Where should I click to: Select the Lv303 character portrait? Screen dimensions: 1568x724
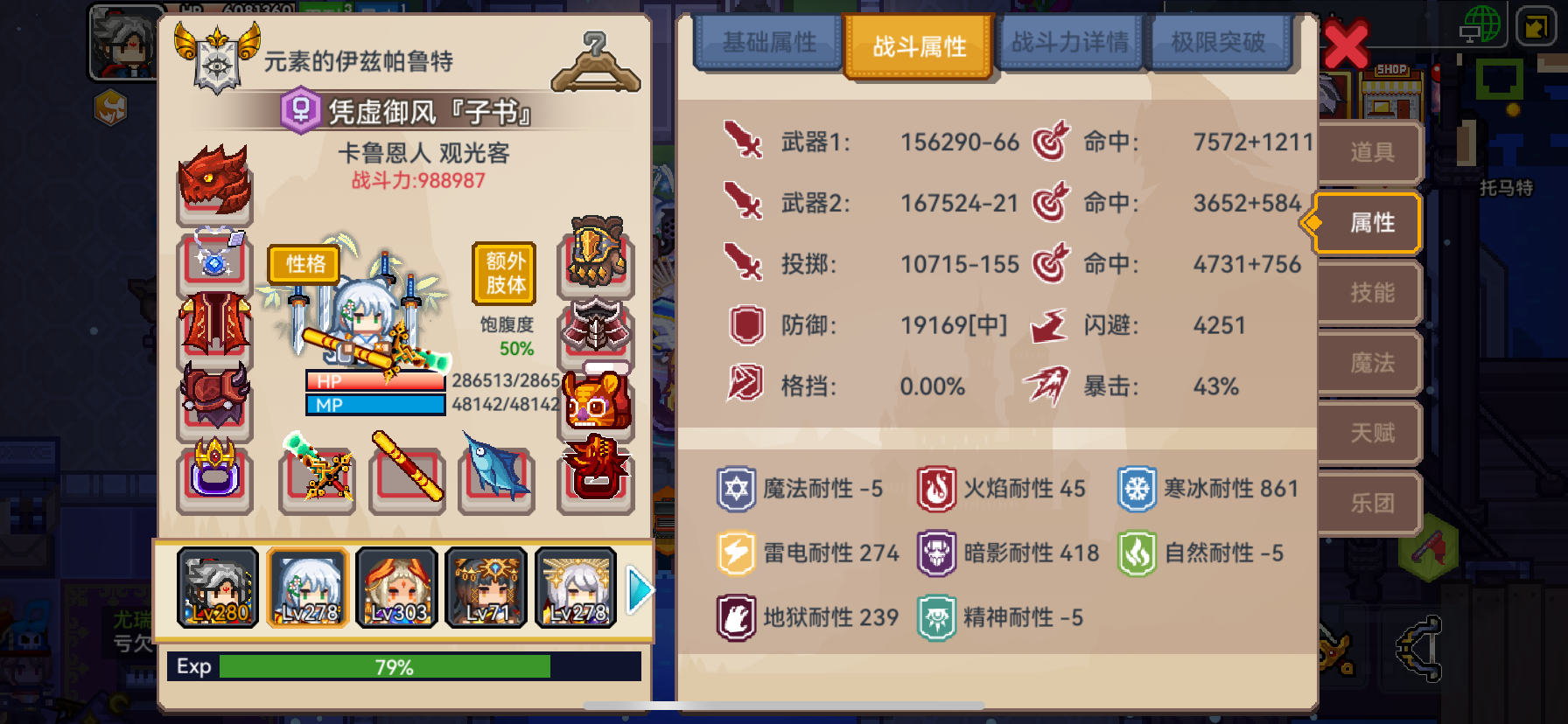[396, 588]
